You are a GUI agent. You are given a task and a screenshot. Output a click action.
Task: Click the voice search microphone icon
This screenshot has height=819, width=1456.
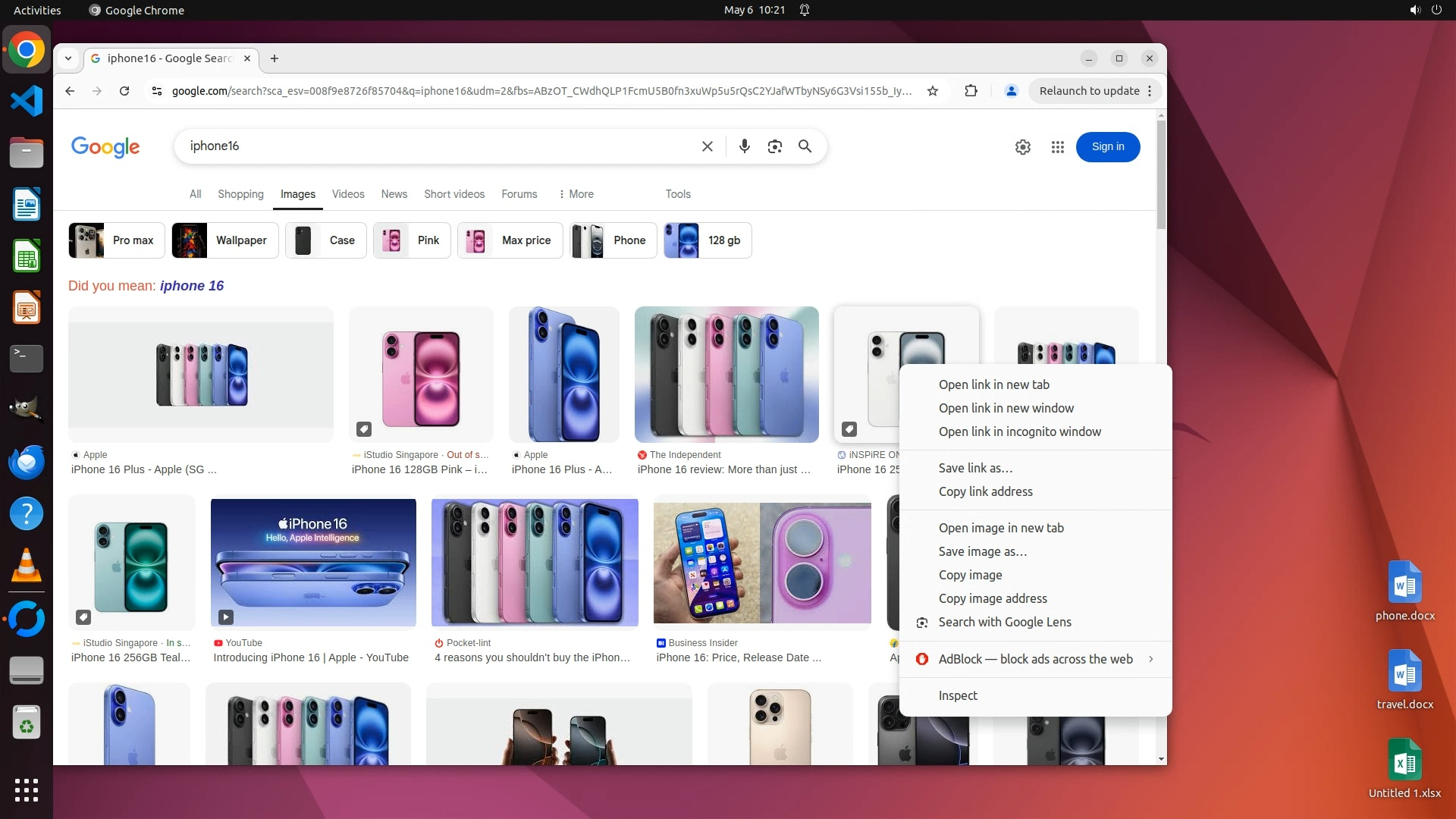coord(744,146)
